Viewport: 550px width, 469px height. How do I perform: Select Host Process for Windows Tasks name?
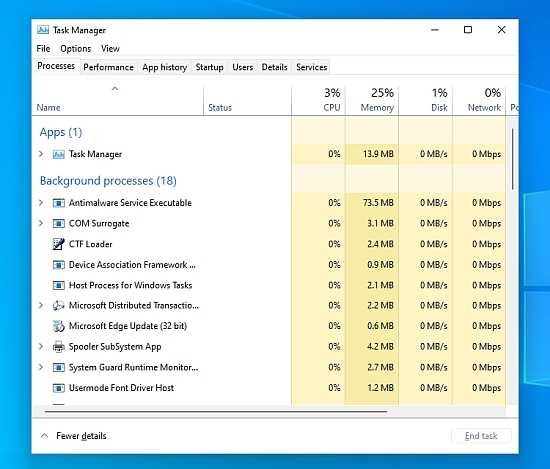pyautogui.click(x=130, y=285)
